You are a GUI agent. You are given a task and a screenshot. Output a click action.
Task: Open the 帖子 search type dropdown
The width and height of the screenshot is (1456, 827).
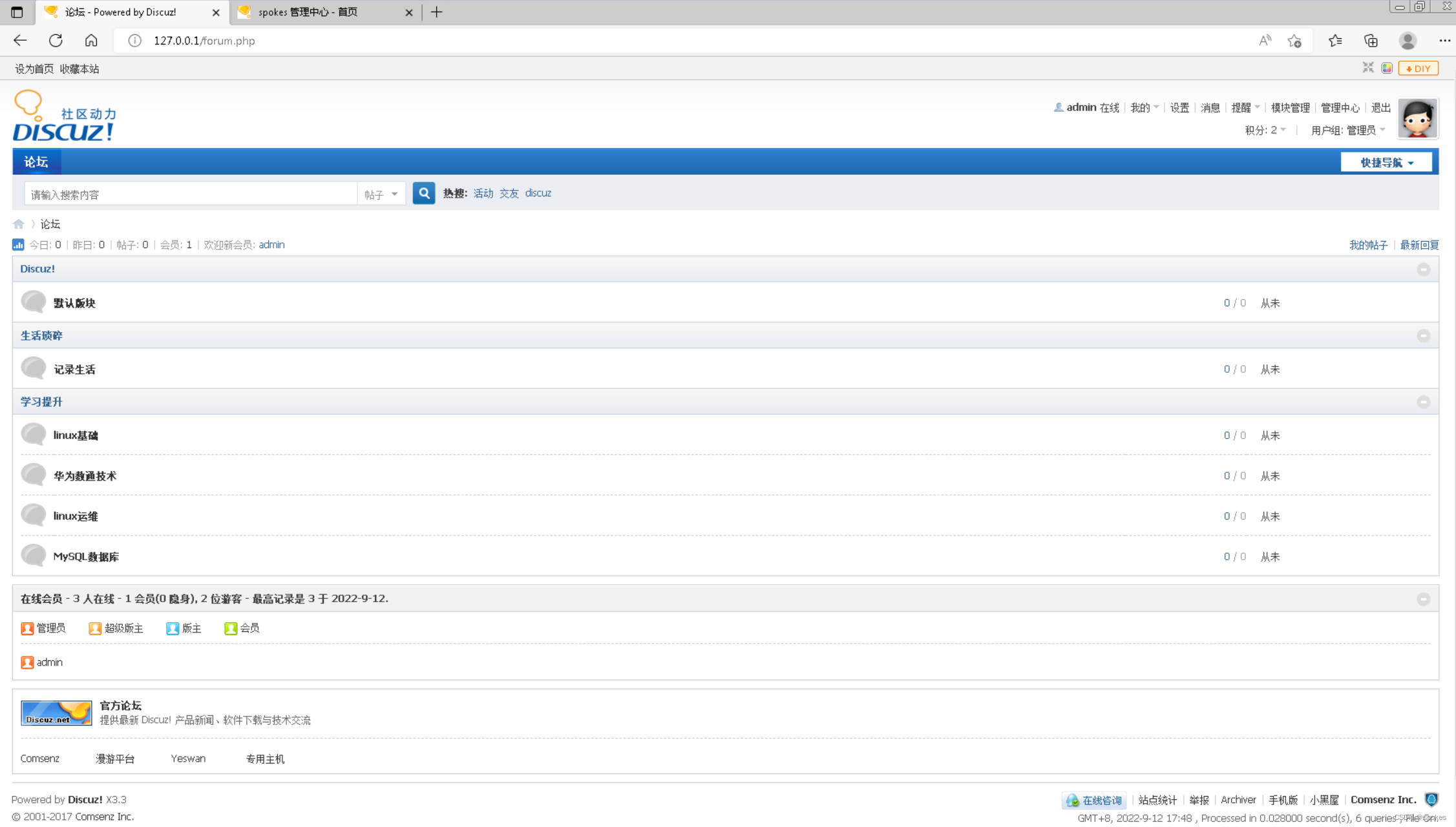381,194
